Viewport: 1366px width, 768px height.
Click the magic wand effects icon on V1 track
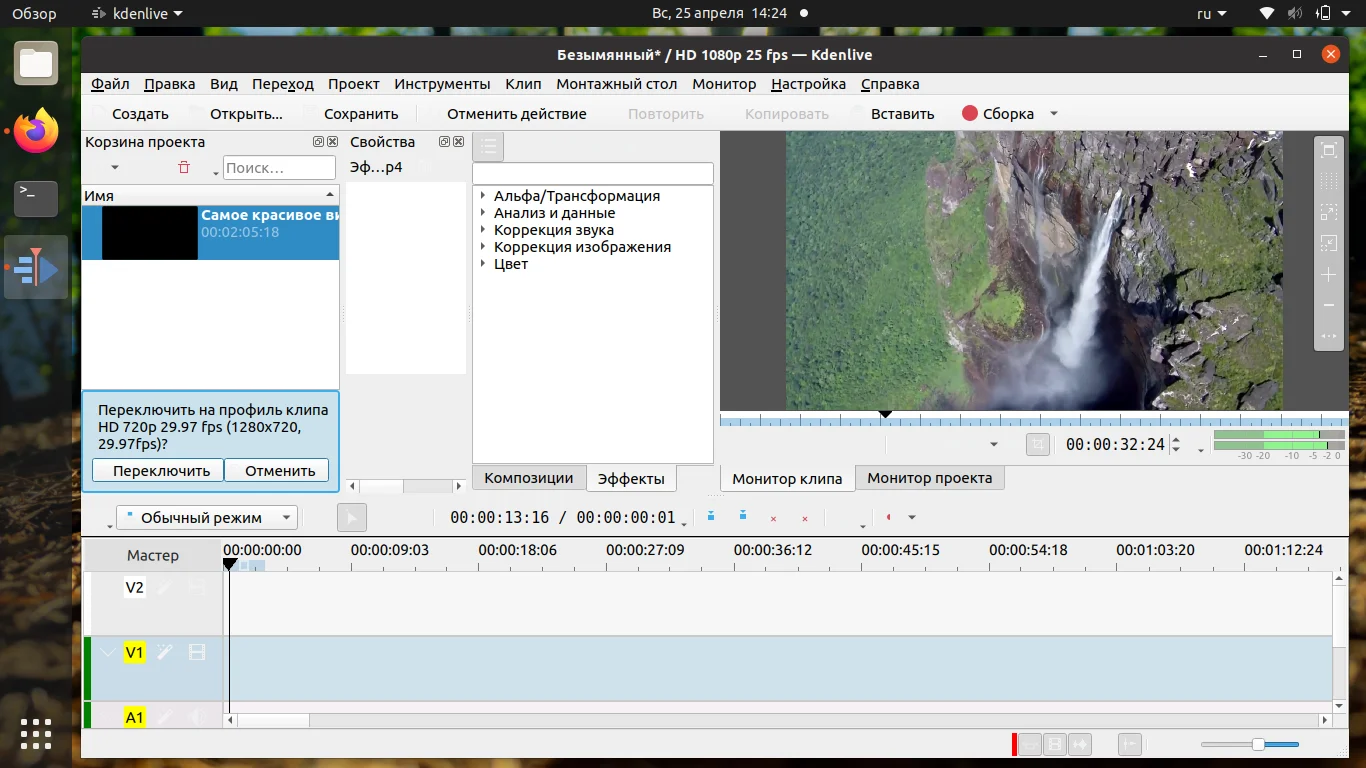pos(165,653)
